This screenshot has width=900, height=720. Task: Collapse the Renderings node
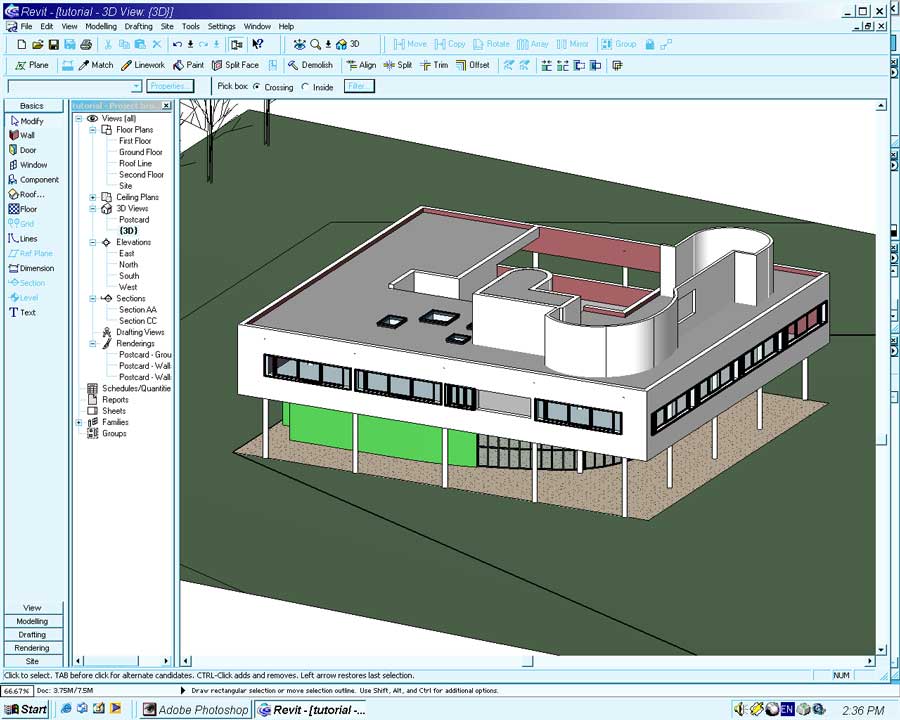pos(92,343)
